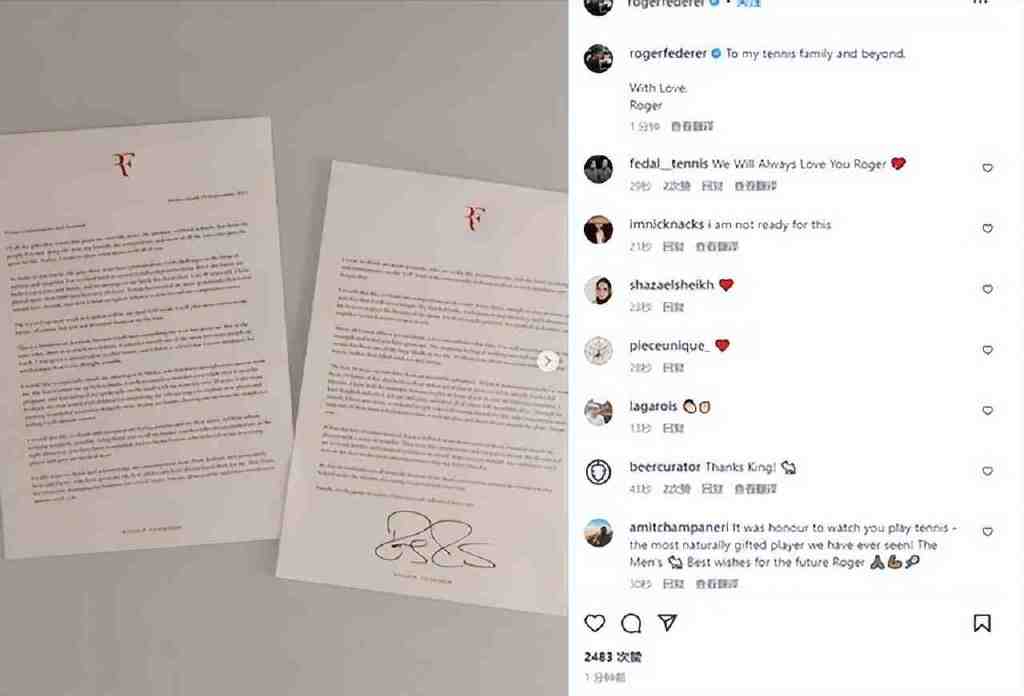
Task: View the 2483 likes count
Action: [x=613, y=657]
